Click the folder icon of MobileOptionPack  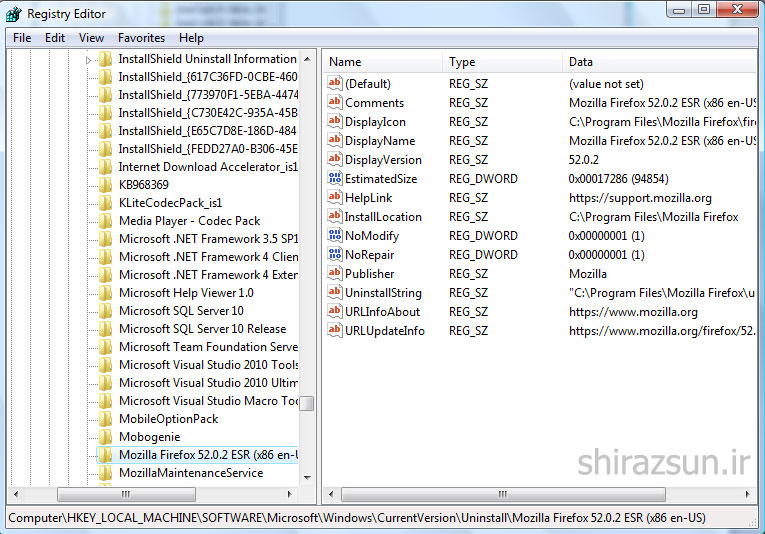[105, 419]
